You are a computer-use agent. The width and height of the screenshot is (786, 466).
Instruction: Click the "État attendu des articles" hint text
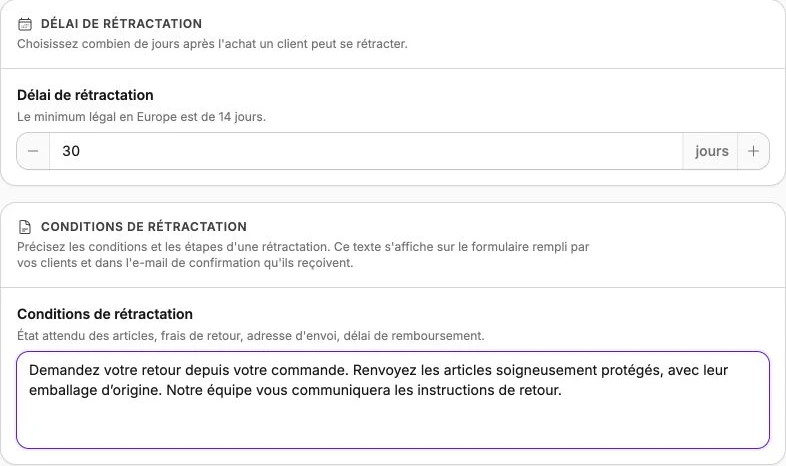[251, 336]
